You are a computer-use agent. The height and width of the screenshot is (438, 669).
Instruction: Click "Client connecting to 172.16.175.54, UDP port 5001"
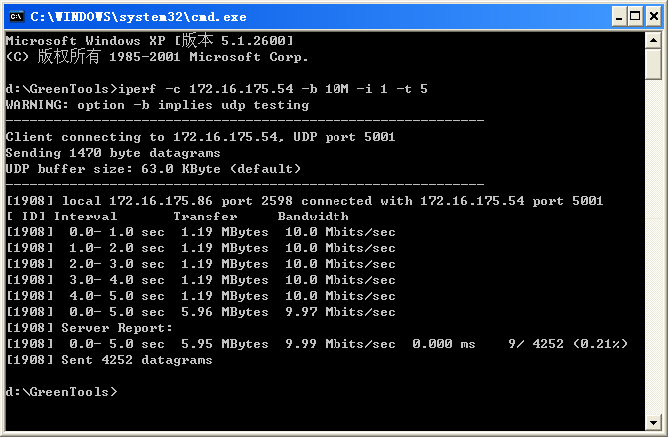(x=201, y=137)
